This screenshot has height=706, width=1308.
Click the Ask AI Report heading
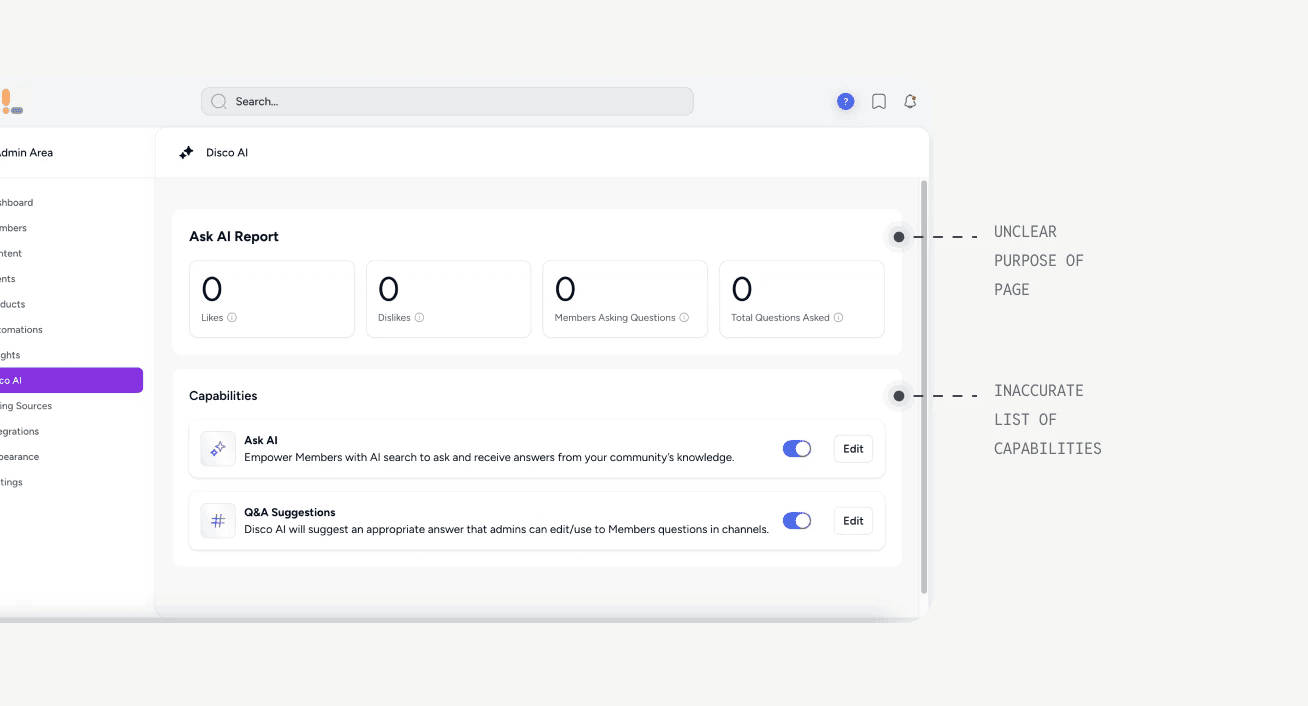234,237
